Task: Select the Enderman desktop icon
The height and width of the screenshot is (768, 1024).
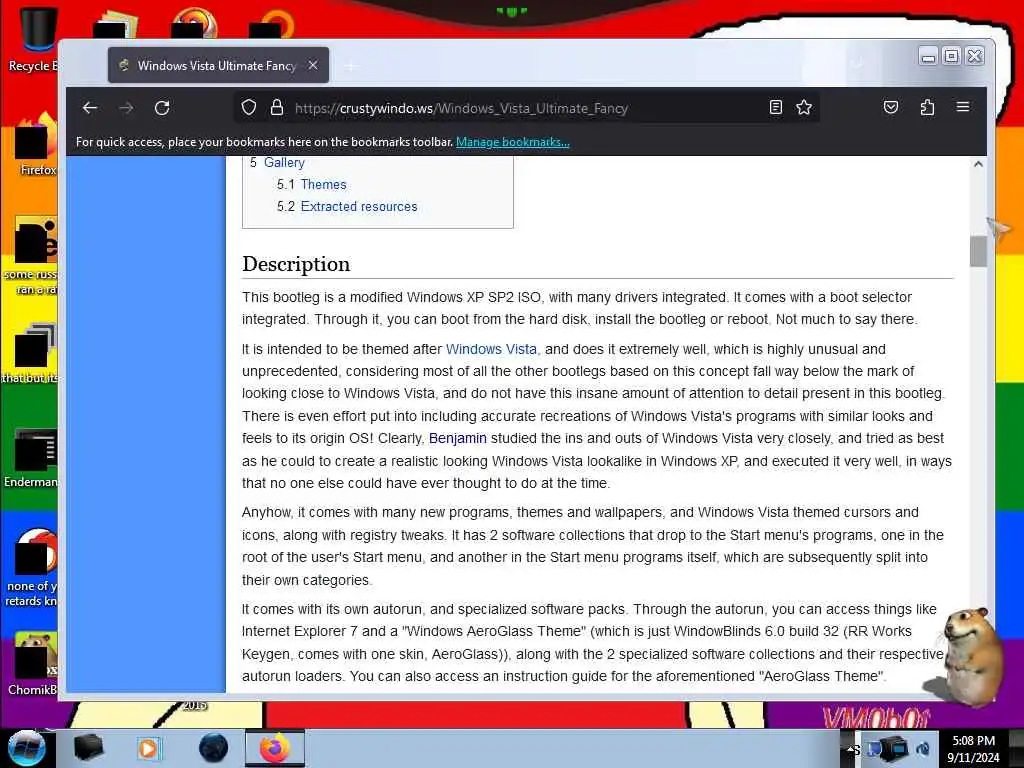Action: tap(33, 458)
